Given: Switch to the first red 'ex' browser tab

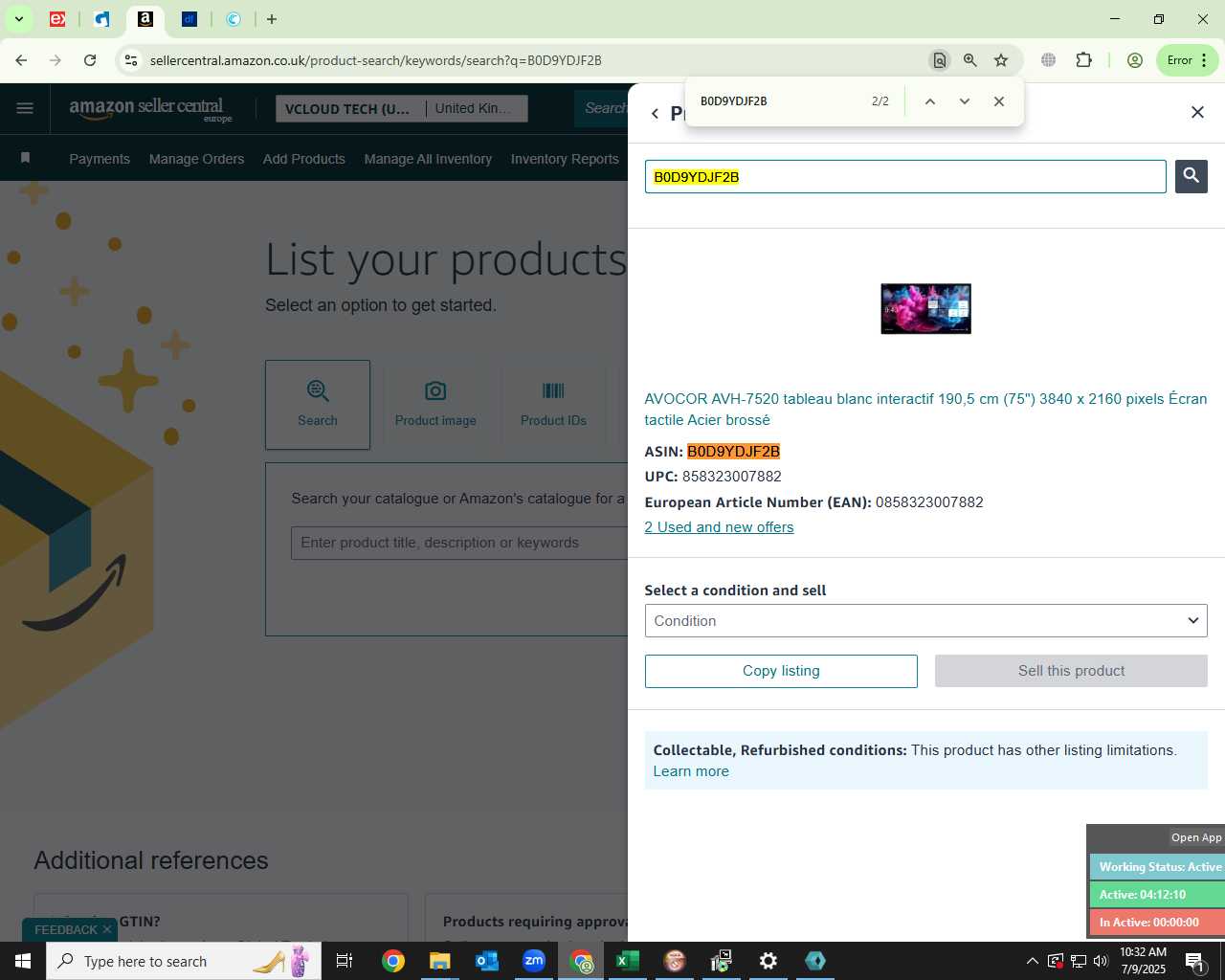Looking at the screenshot, I should point(57,19).
